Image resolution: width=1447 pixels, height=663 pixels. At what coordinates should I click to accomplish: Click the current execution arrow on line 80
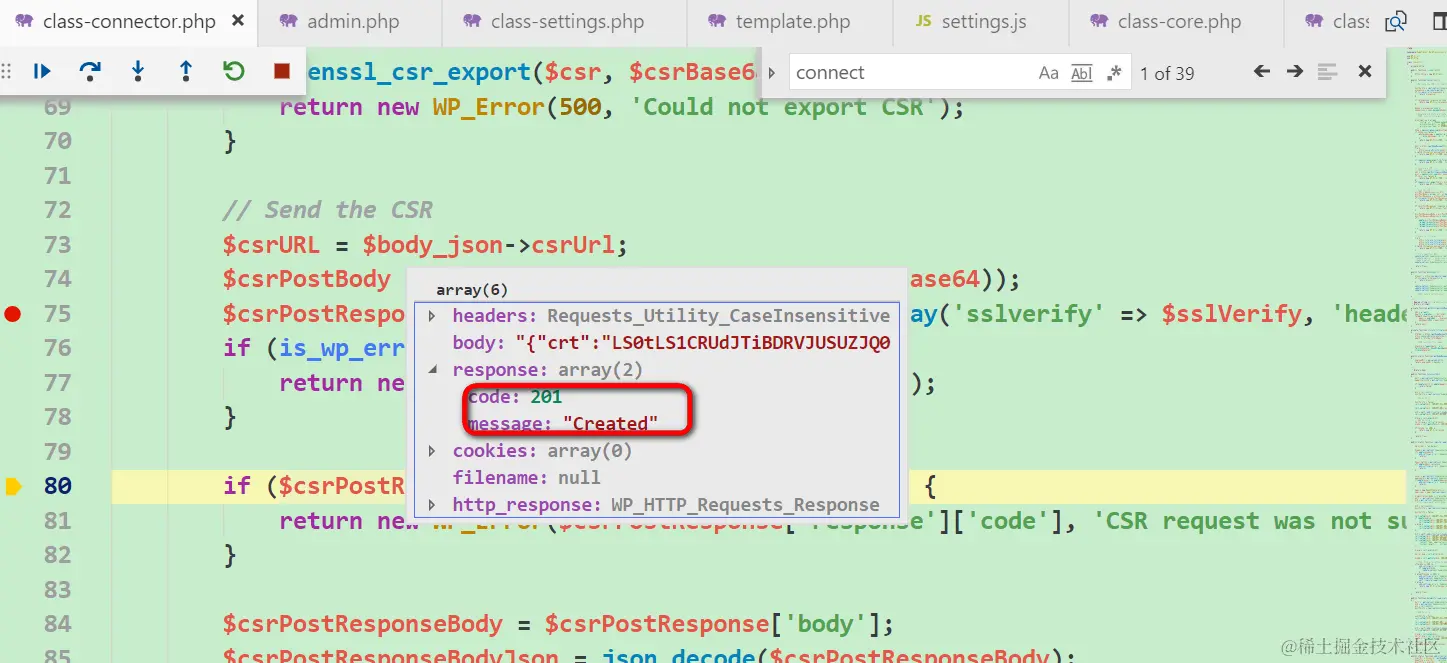coord(13,486)
